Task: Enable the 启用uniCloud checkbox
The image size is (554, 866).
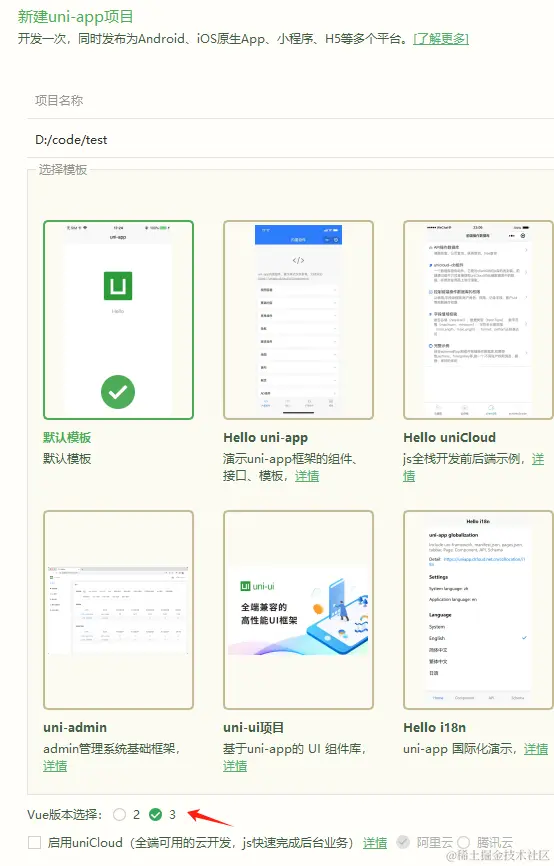Action: tap(34, 842)
